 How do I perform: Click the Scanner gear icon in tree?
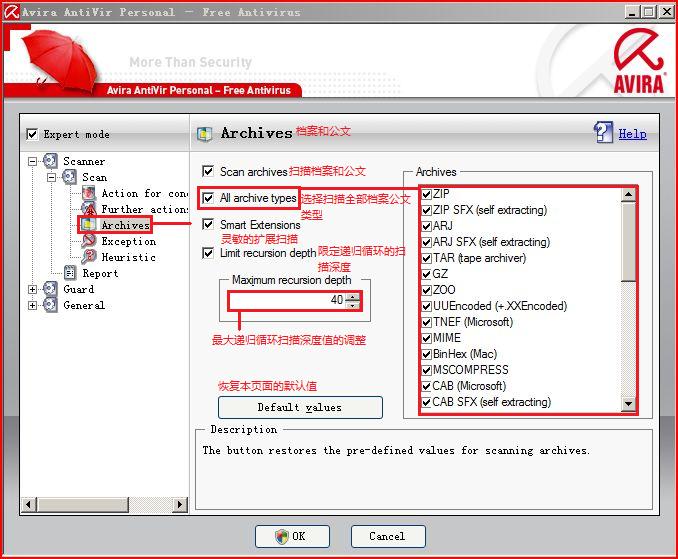[x=50, y=161]
